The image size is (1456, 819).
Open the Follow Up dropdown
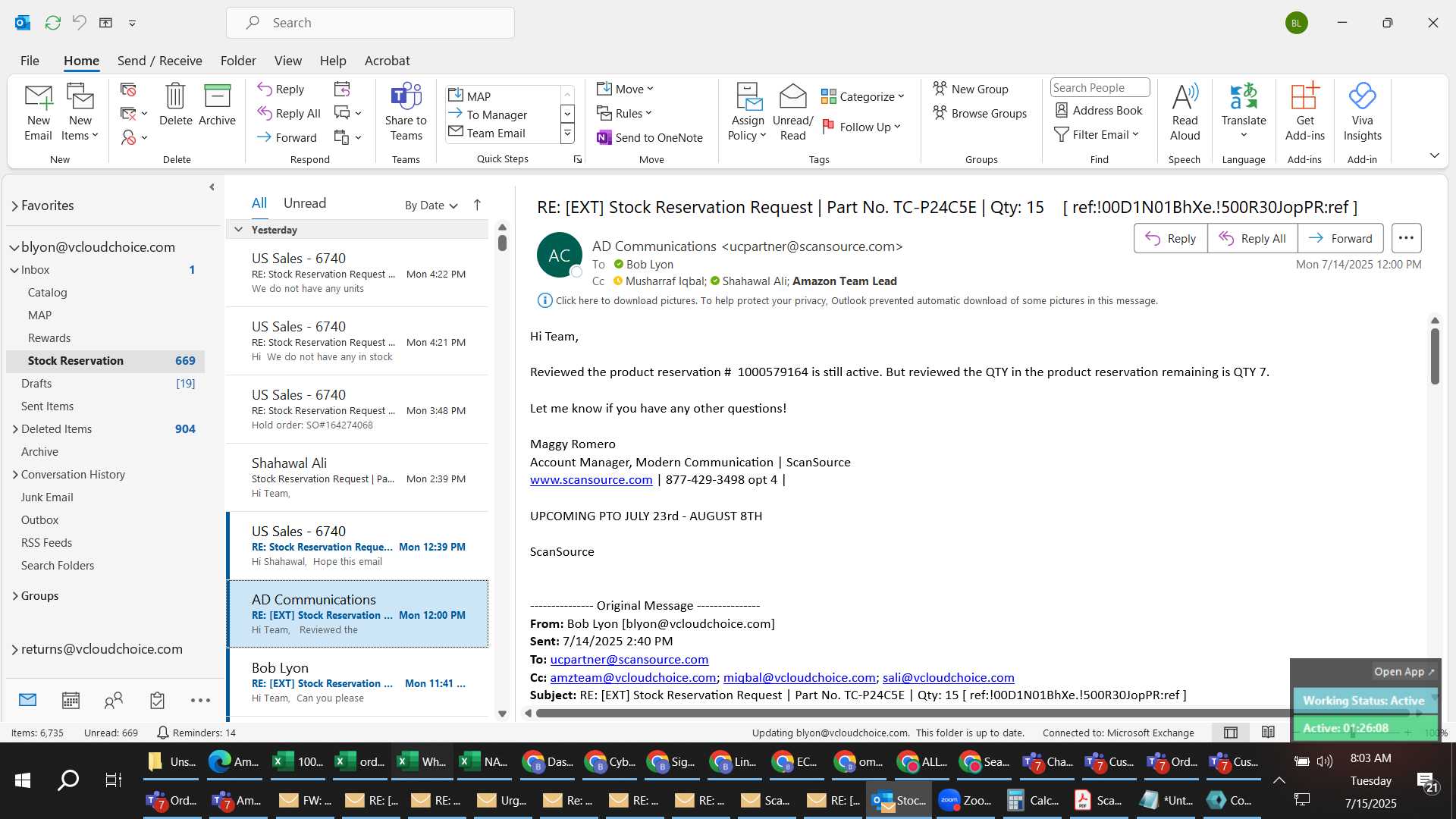click(861, 127)
